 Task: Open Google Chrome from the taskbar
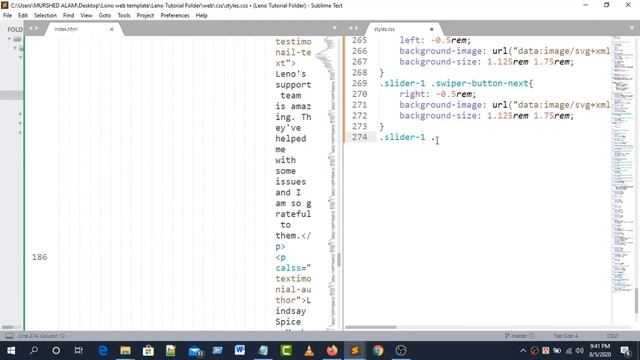pyautogui.click(x=378, y=351)
